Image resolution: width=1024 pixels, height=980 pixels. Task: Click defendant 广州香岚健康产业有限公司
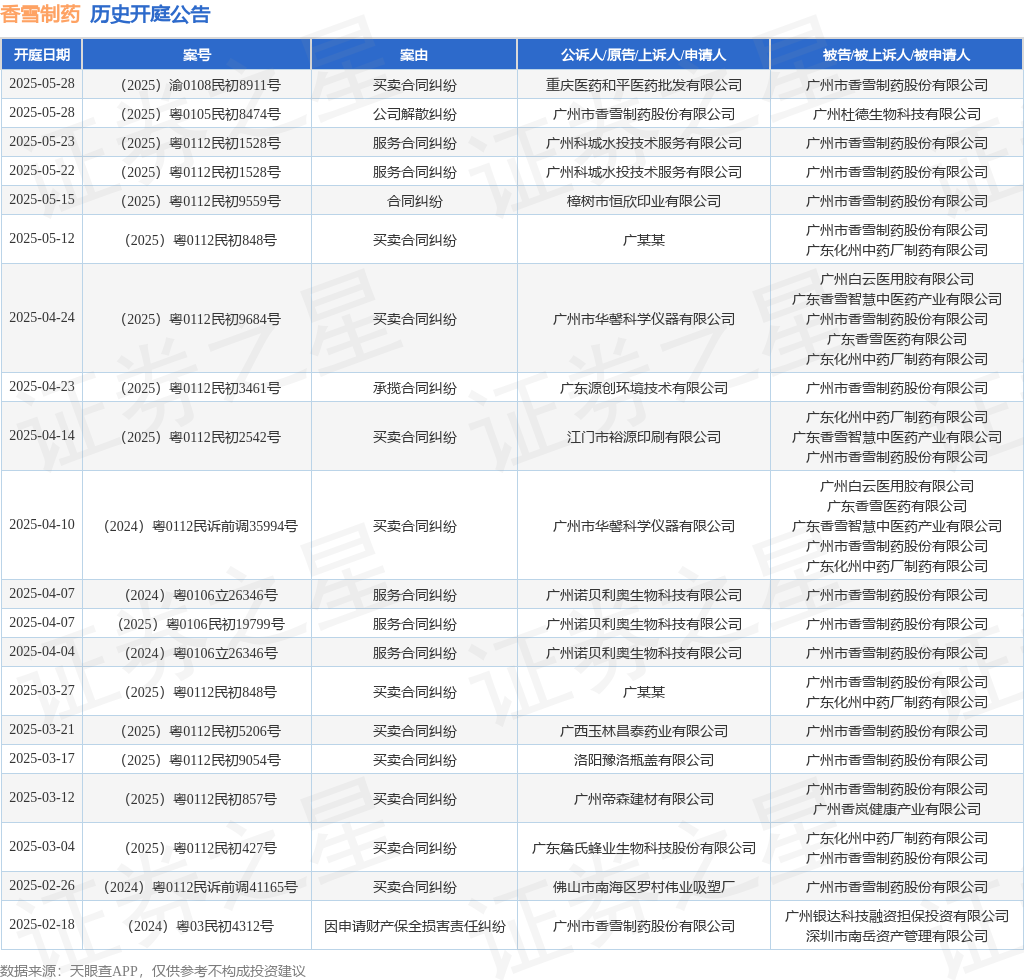point(897,809)
